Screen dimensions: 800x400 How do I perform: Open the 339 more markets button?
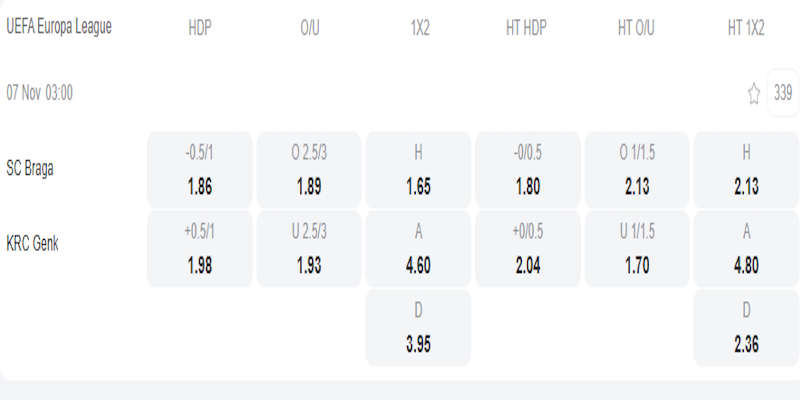783,93
